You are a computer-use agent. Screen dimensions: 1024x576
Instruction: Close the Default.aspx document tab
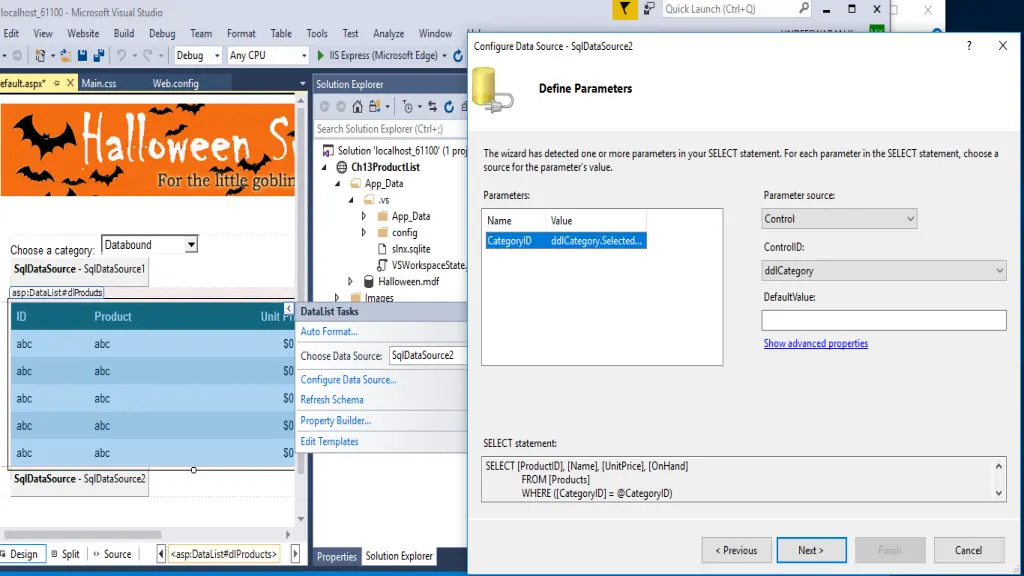70,84
